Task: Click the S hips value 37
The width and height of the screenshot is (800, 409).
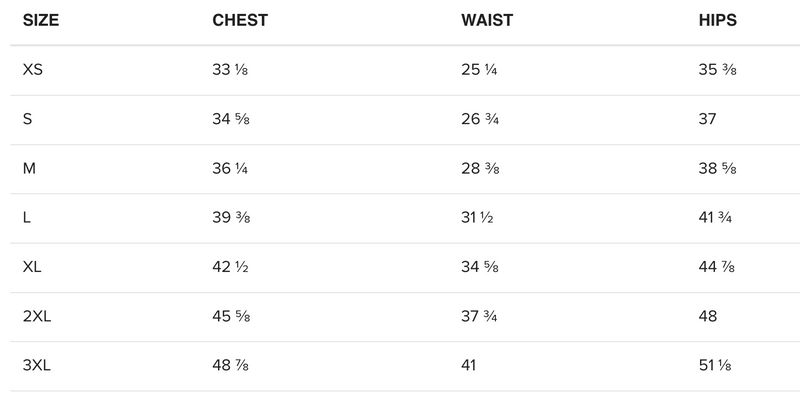Action: [x=708, y=119]
